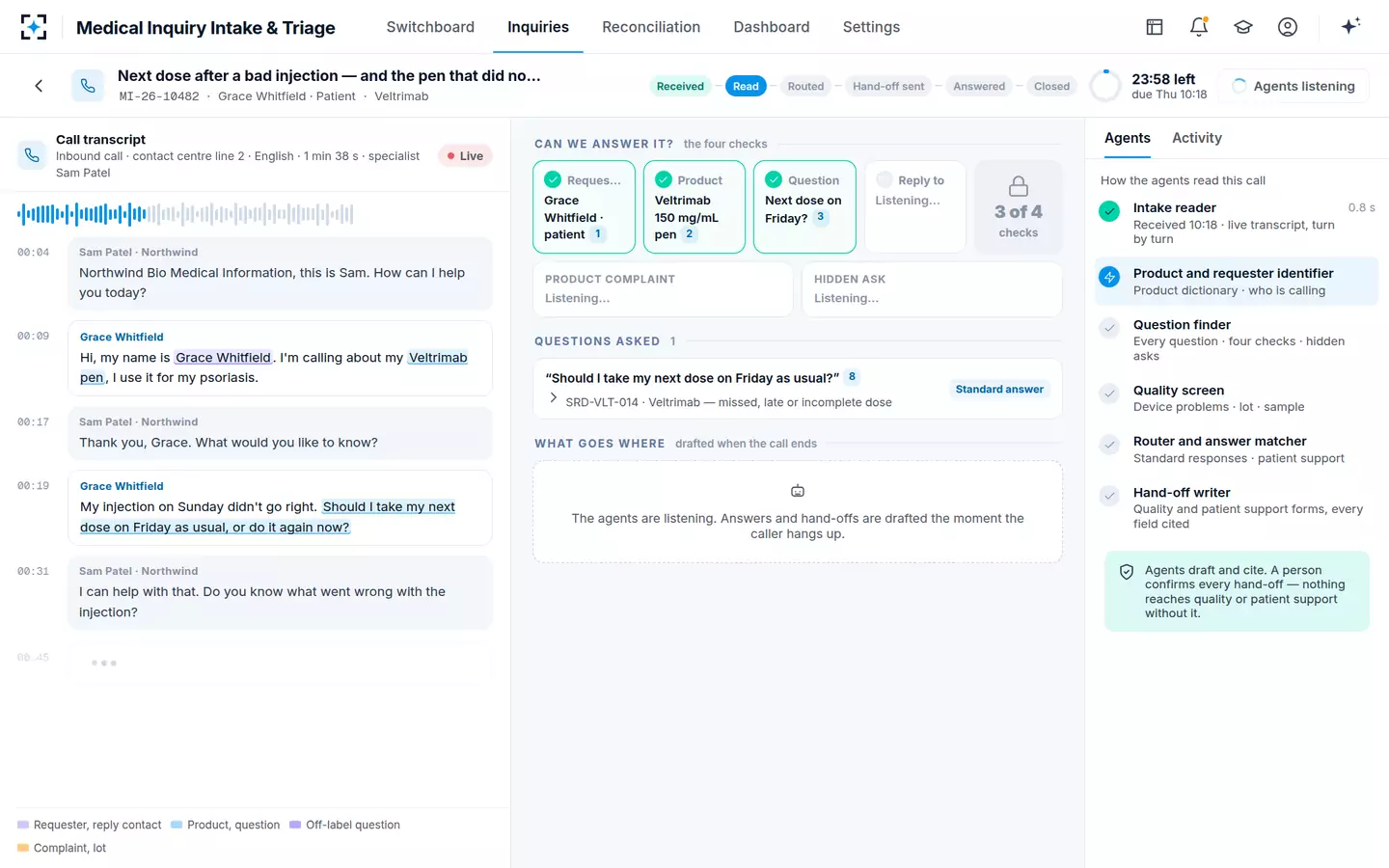1389x868 pixels.
Task: Click the Quality screen status icon
Action: [x=1109, y=393]
